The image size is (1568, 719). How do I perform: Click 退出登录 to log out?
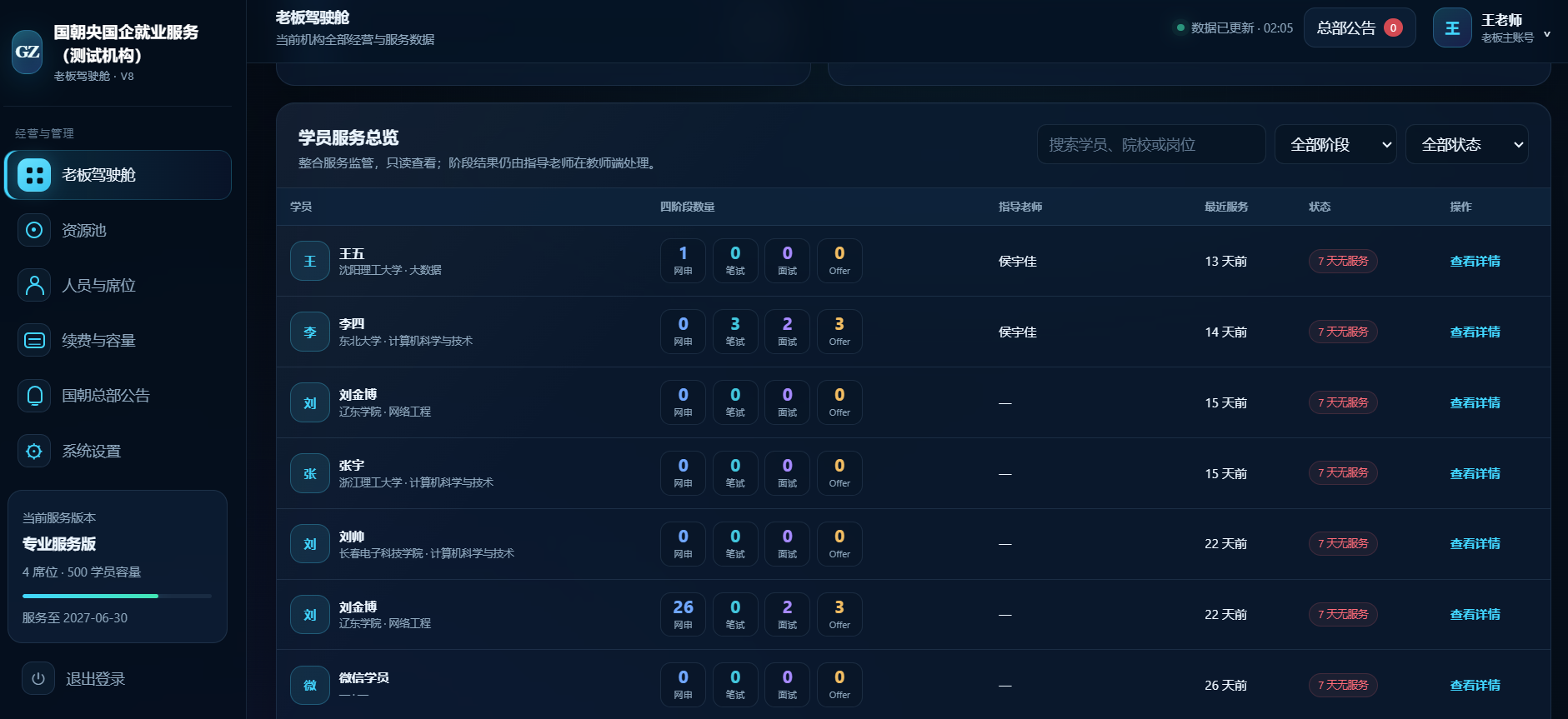(96, 679)
